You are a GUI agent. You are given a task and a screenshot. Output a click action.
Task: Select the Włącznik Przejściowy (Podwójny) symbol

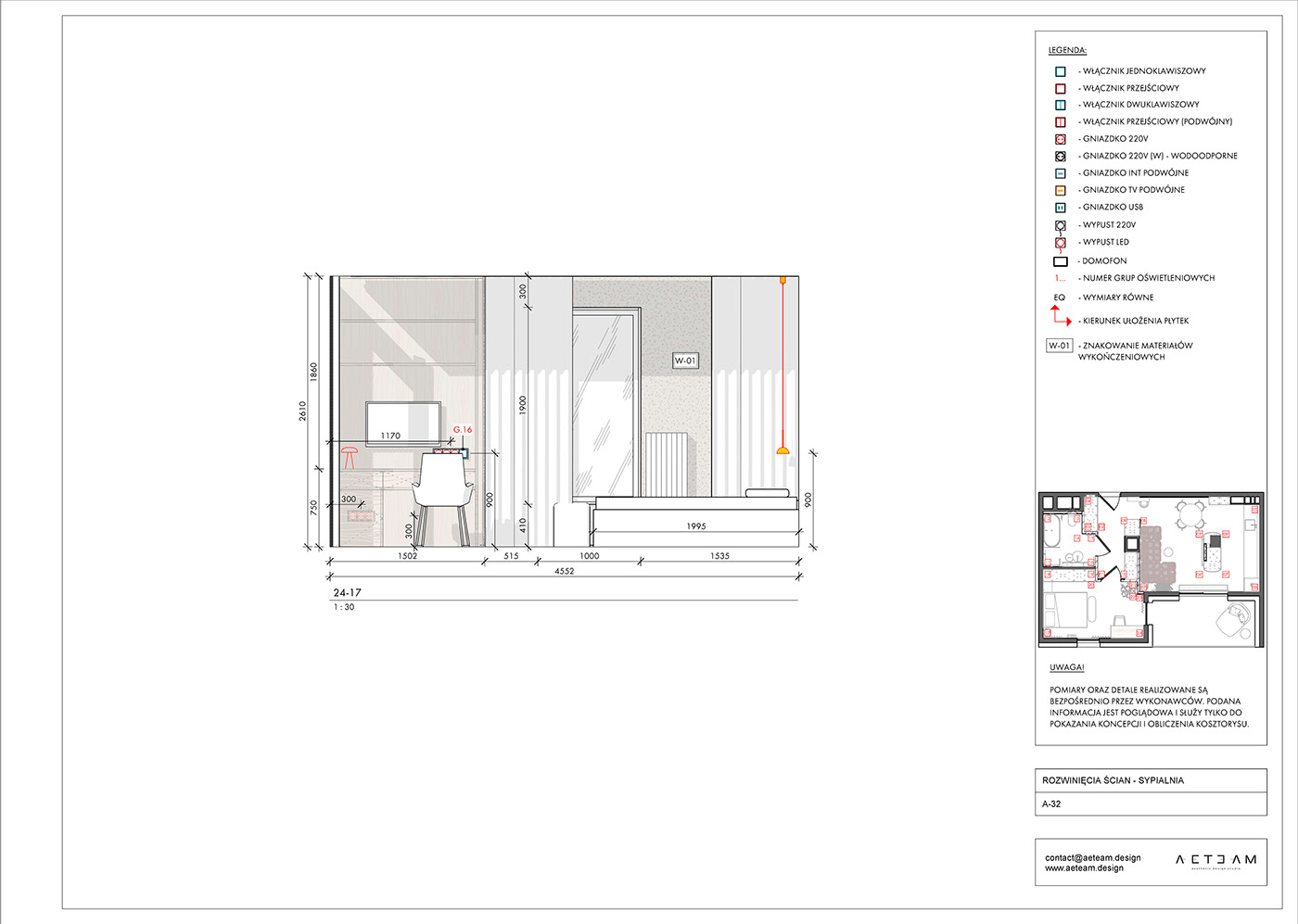(1060, 122)
